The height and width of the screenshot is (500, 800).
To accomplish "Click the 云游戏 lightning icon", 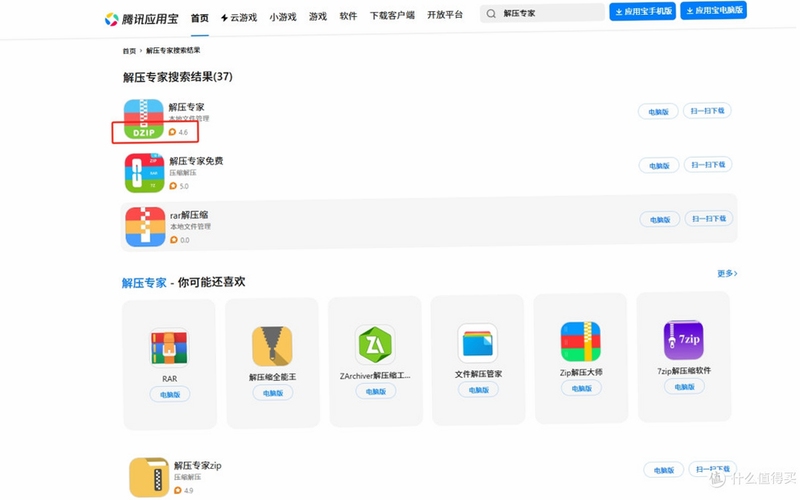I will [x=224, y=18].
